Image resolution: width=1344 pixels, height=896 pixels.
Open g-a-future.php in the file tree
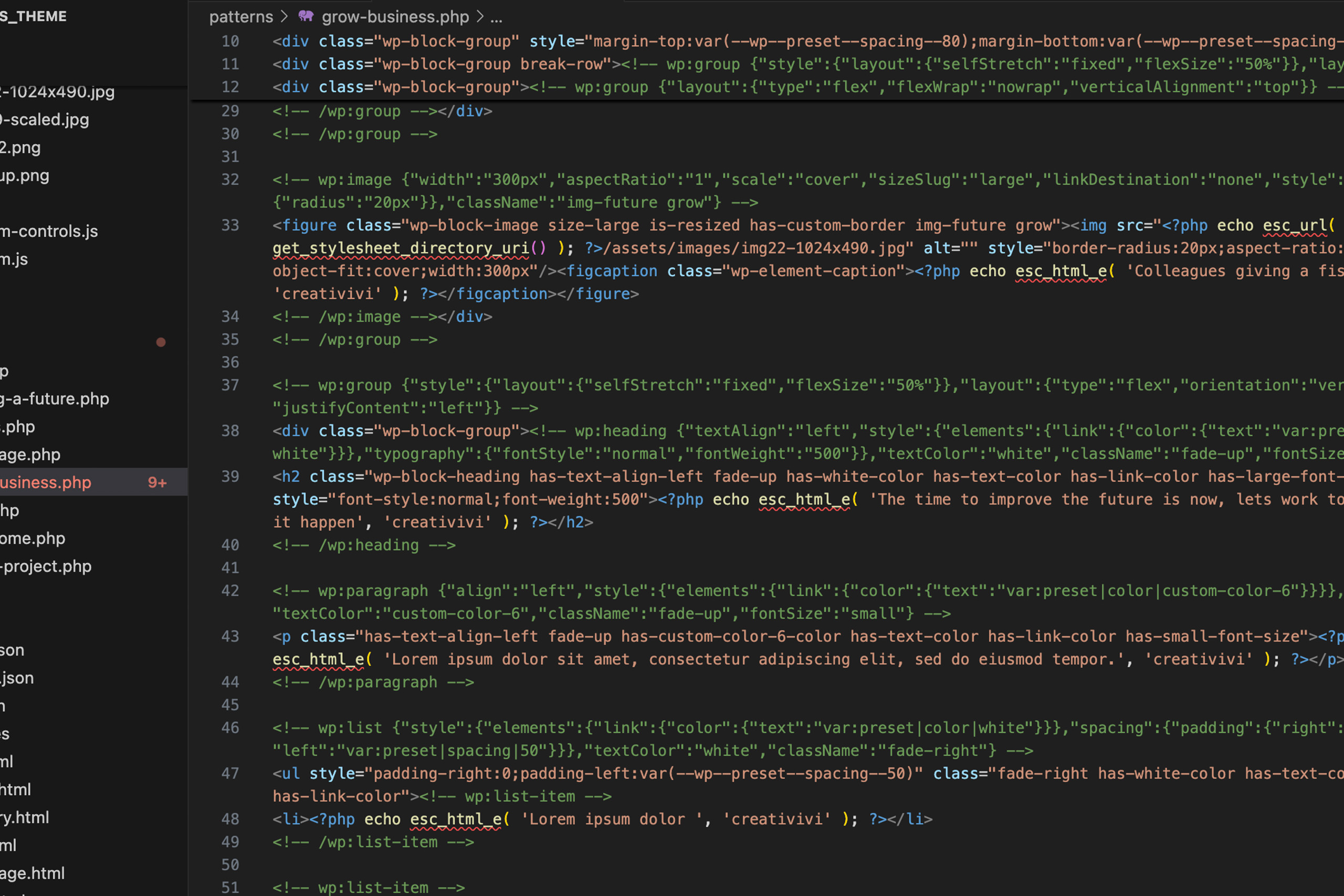point(55,399)
